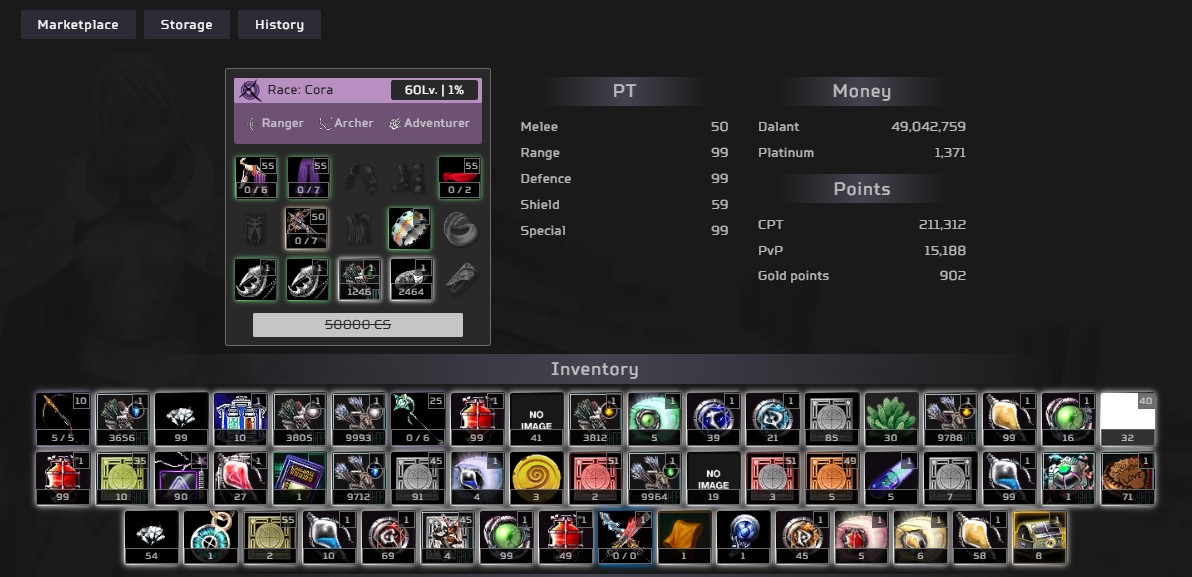
Task: Click equipped level 50 crossbow weapon
Action: pos(308,228)
